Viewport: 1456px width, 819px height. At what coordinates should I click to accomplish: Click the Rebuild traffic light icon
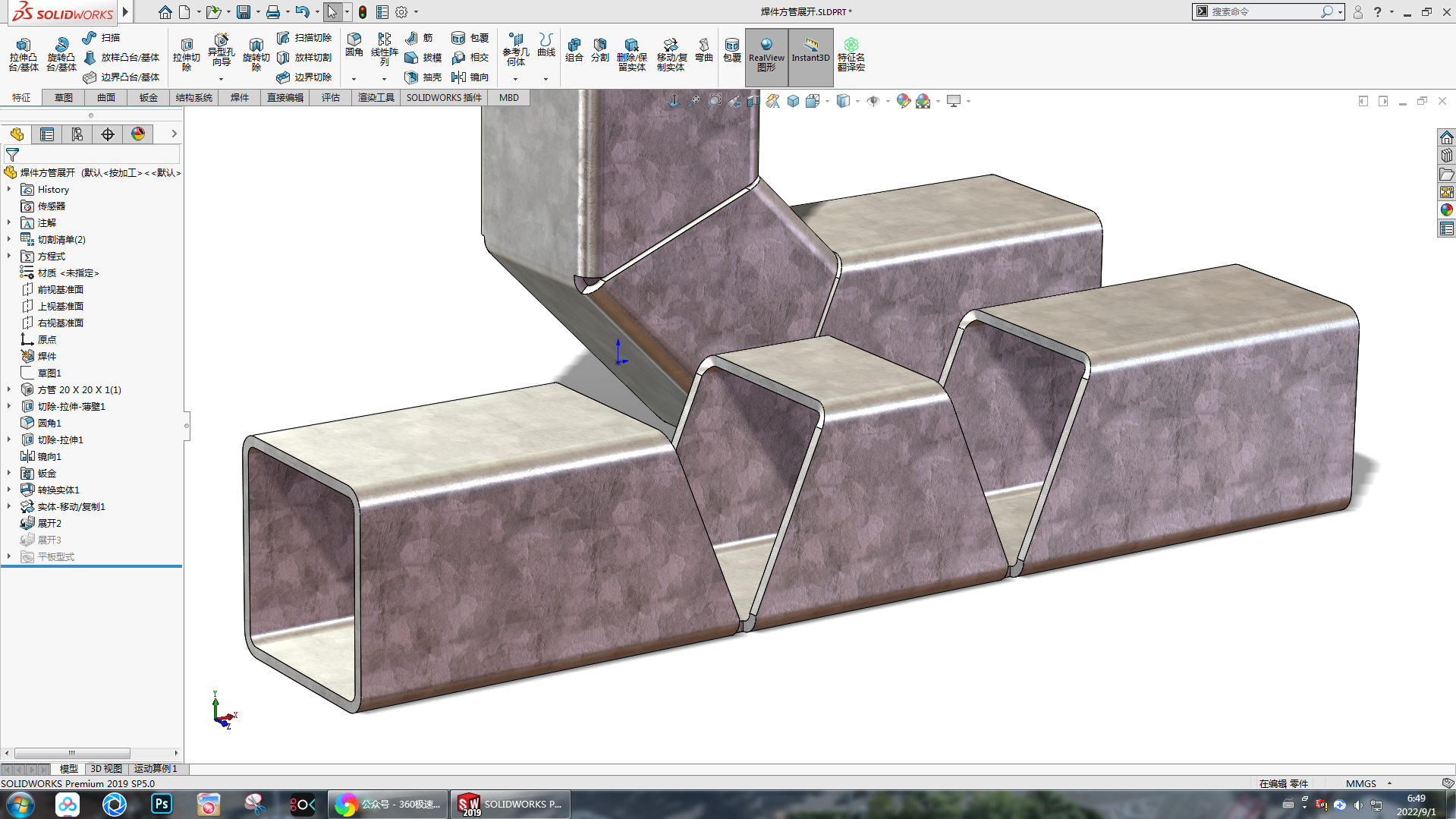363,12
